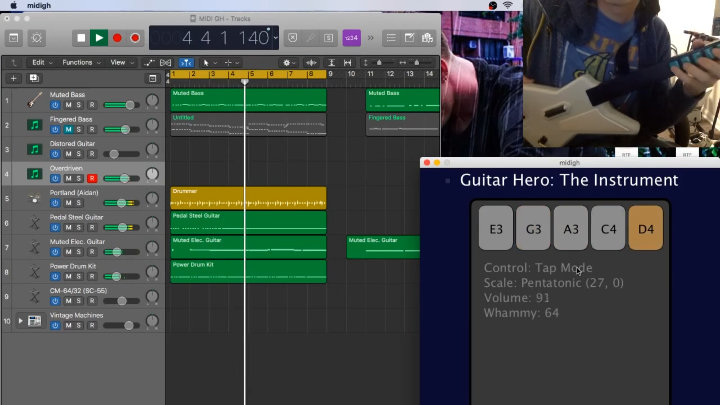Click the Stop button in transport
Screen dimensions: 720x405
pyautogui.click(x=81, y=38)
